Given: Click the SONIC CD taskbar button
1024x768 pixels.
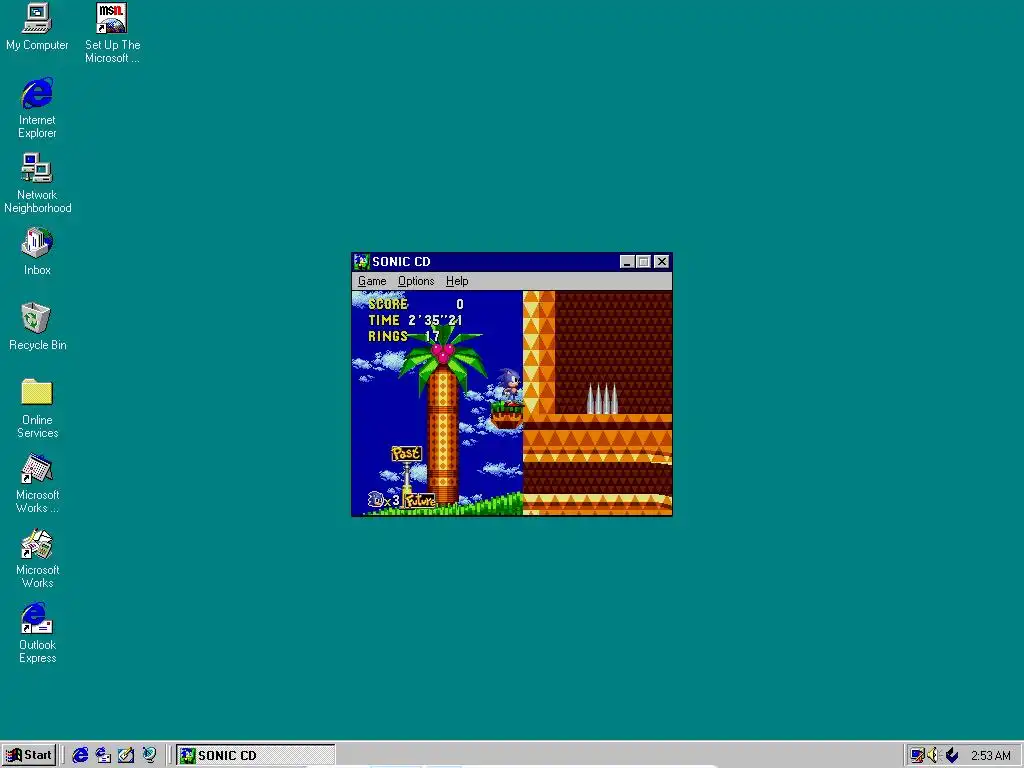Looking at the screenshot, I should coord(255,756).
